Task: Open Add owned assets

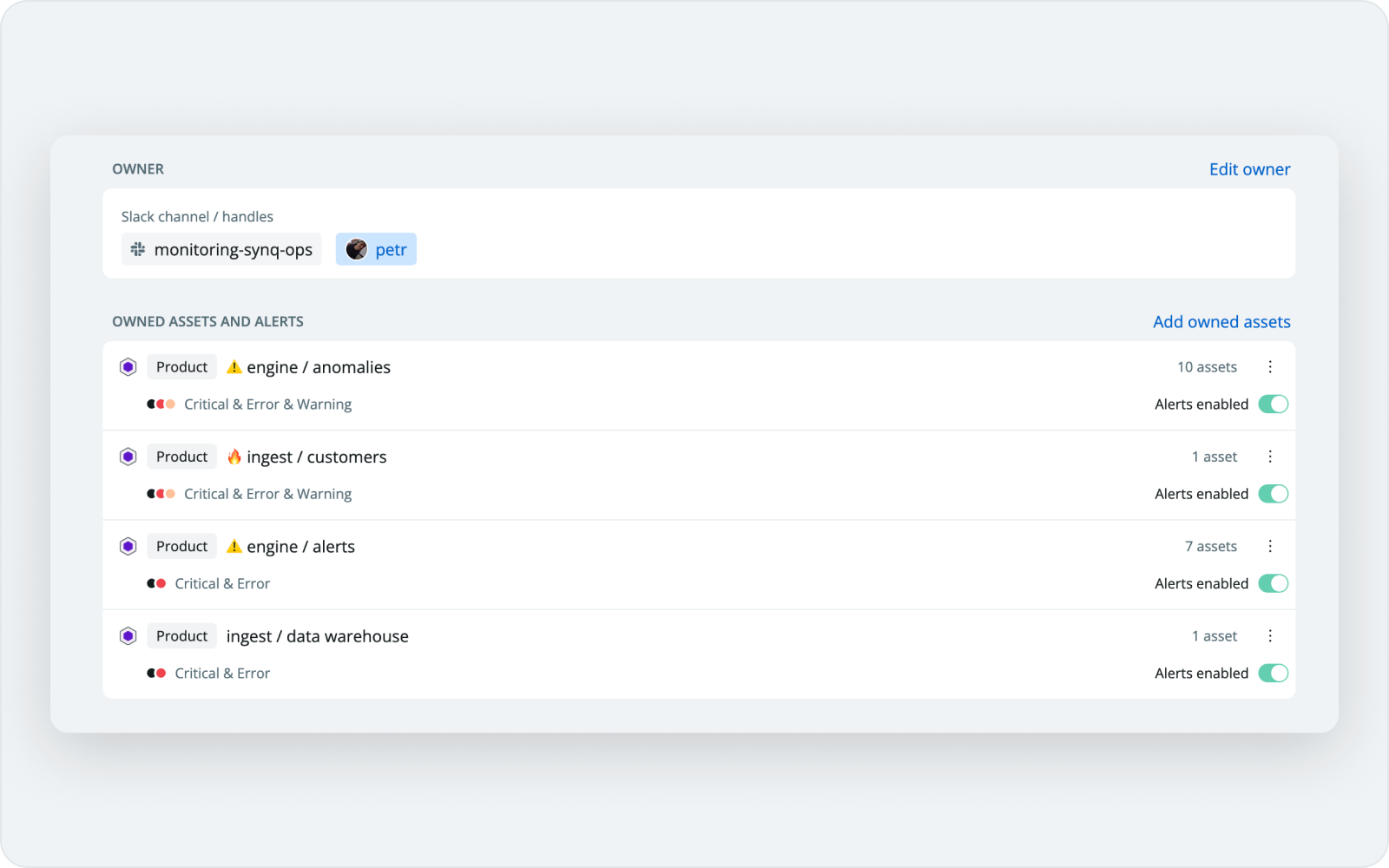Action: 1221,321
